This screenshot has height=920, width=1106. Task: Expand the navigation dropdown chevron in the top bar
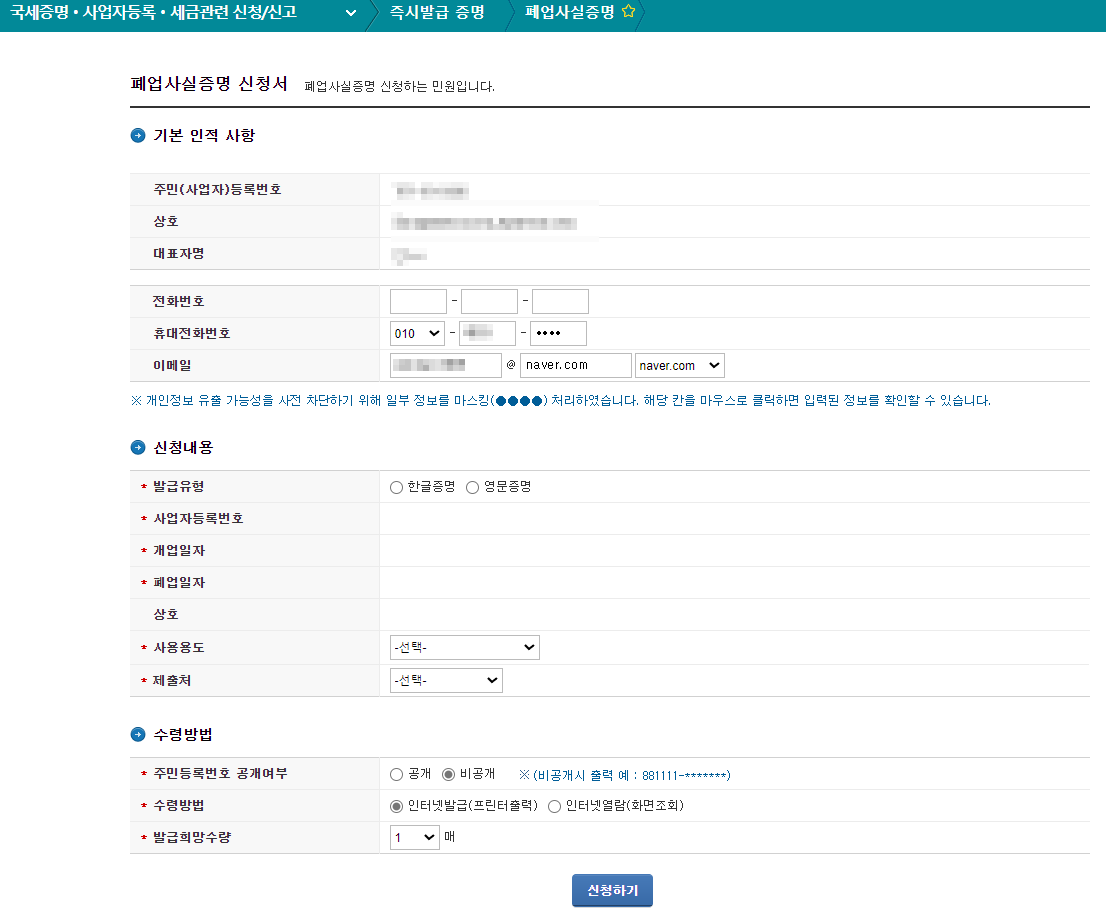[x=350, y=16]
